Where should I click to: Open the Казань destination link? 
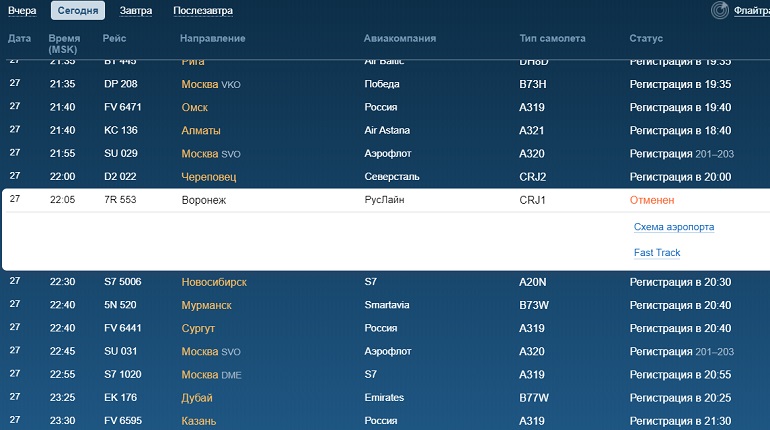pyautogui.click(x=198, y=421)
